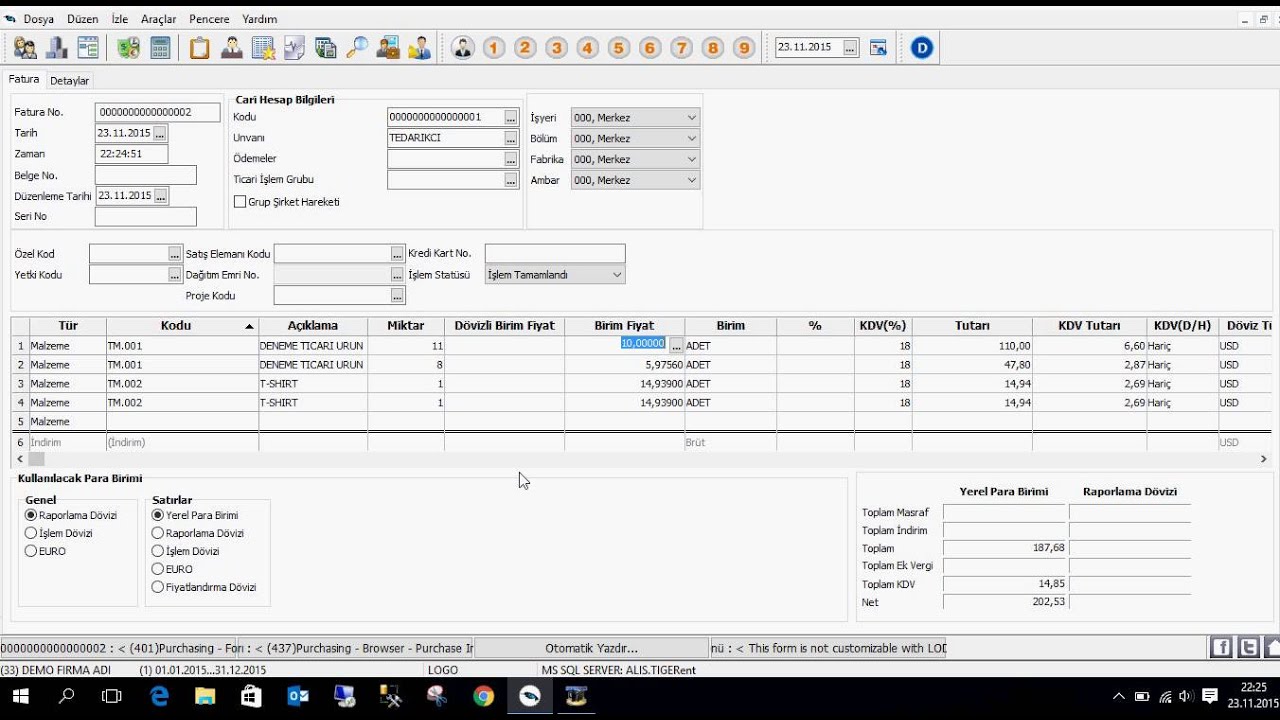1280x720 pixels.
Task: Open the Ambar dropdown
Action: (635, 180)
